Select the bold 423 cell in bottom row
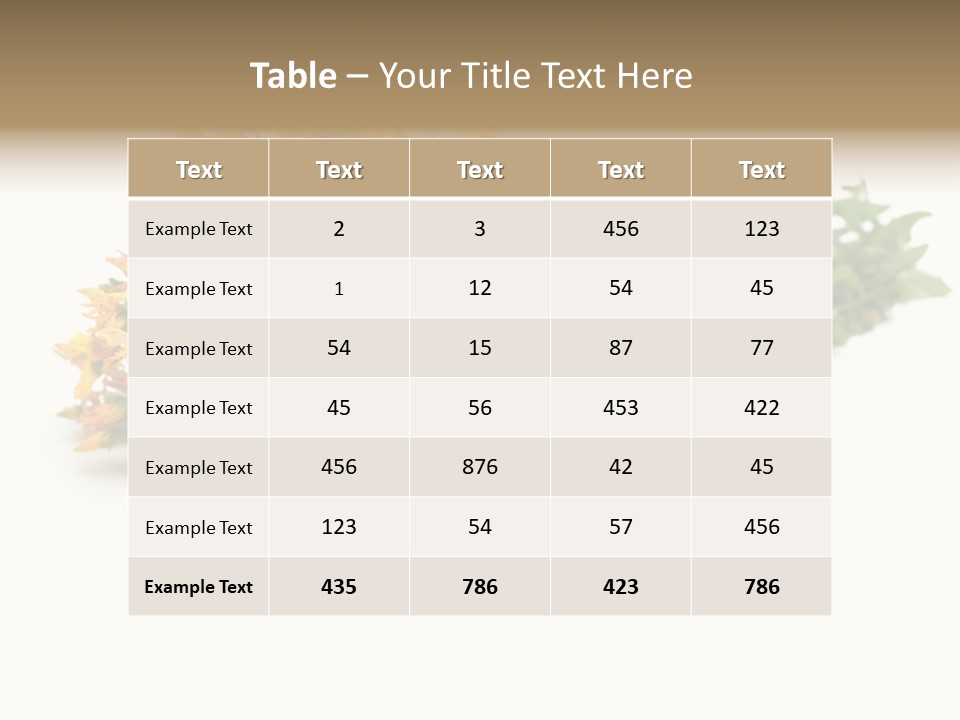Viewport: 960px width, 720px height. (x=621, y=587)
